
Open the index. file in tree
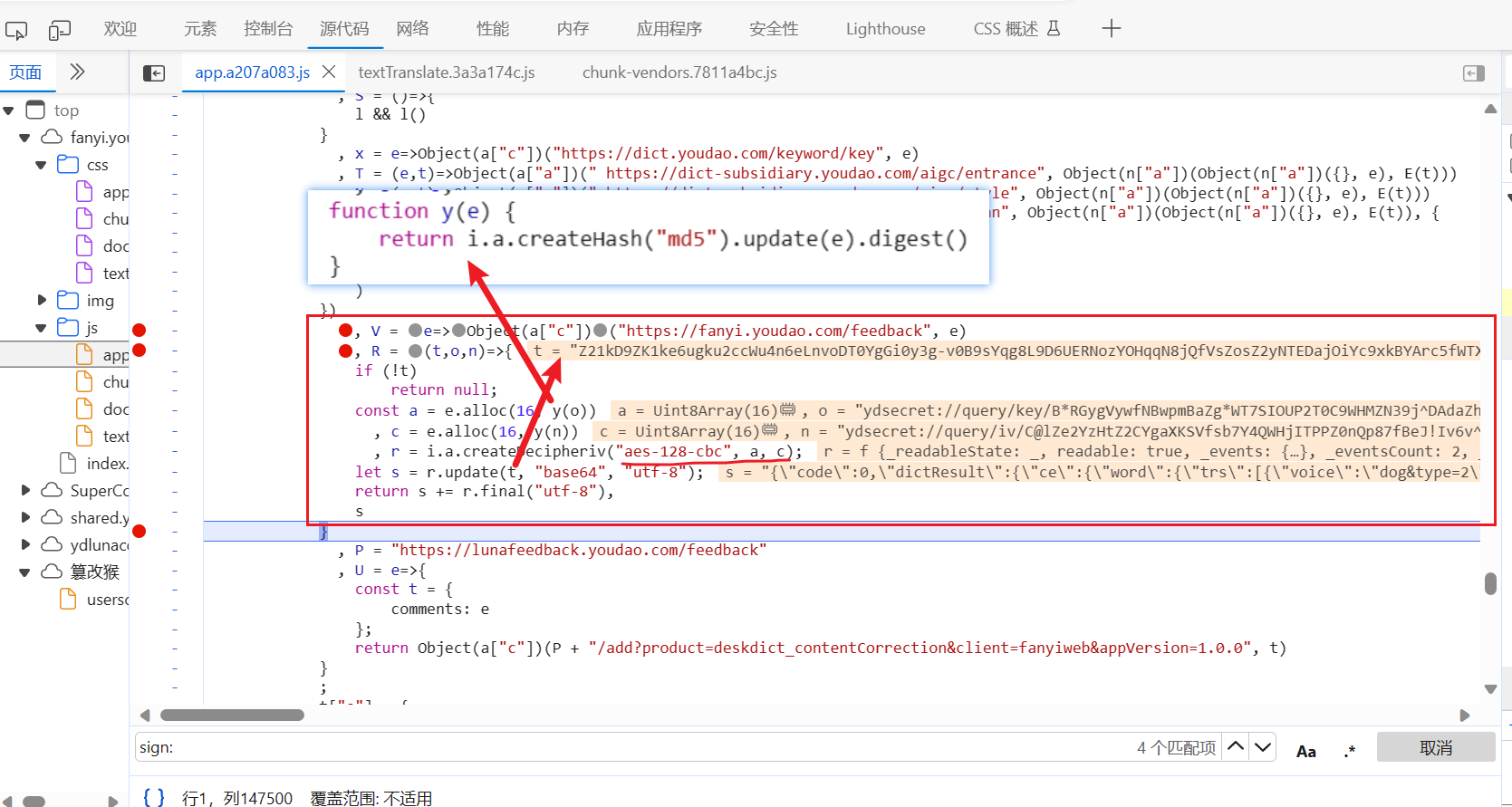(94, 463)
